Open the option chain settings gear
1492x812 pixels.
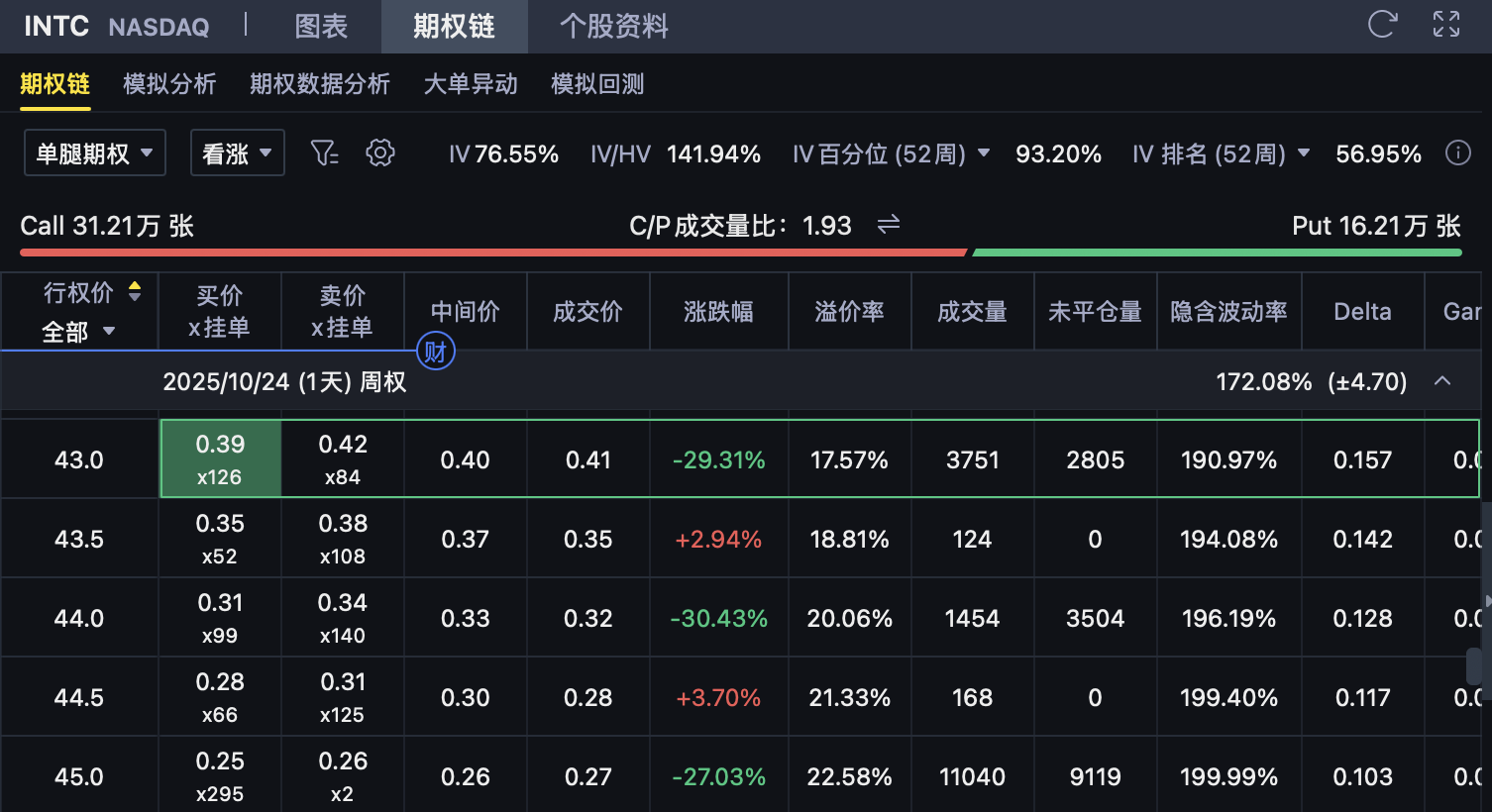point(380,152)
